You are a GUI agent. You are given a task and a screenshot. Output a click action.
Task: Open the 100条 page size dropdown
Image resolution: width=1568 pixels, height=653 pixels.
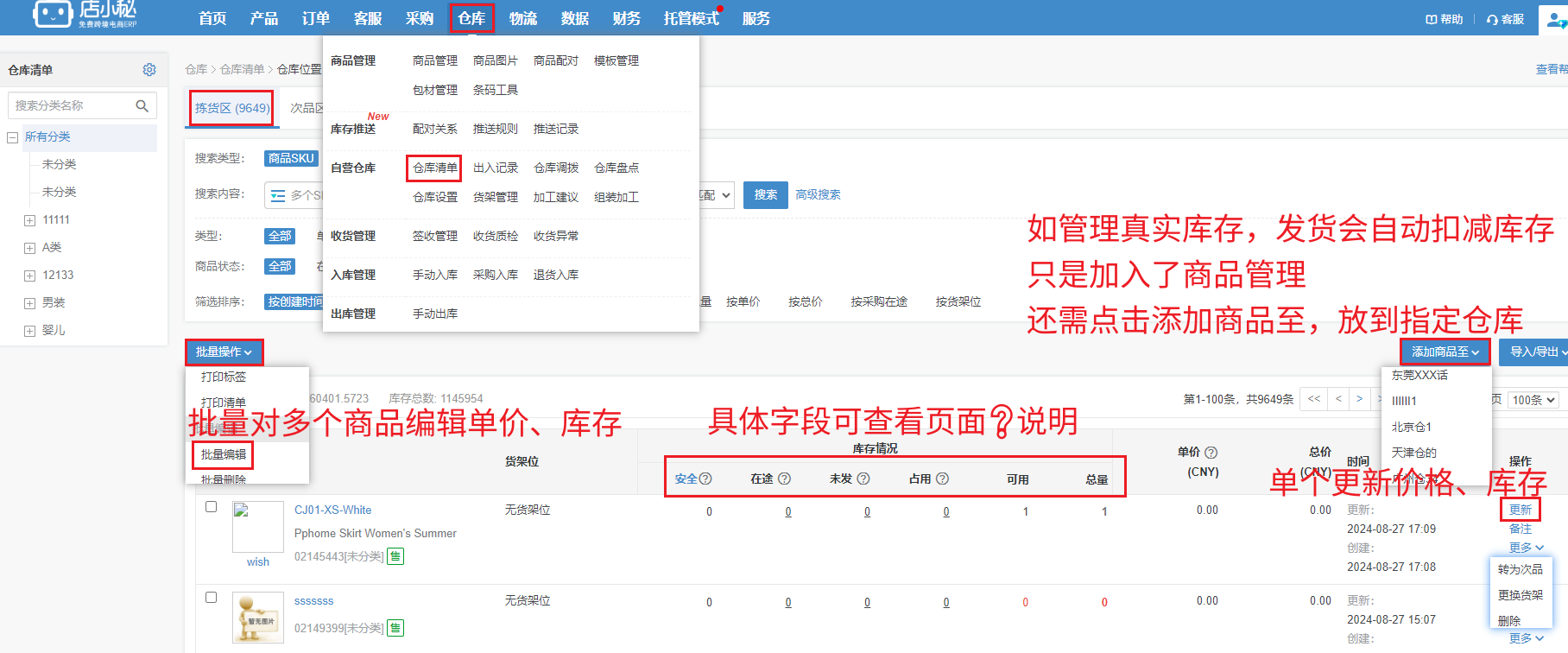[x=1534, y=400]
